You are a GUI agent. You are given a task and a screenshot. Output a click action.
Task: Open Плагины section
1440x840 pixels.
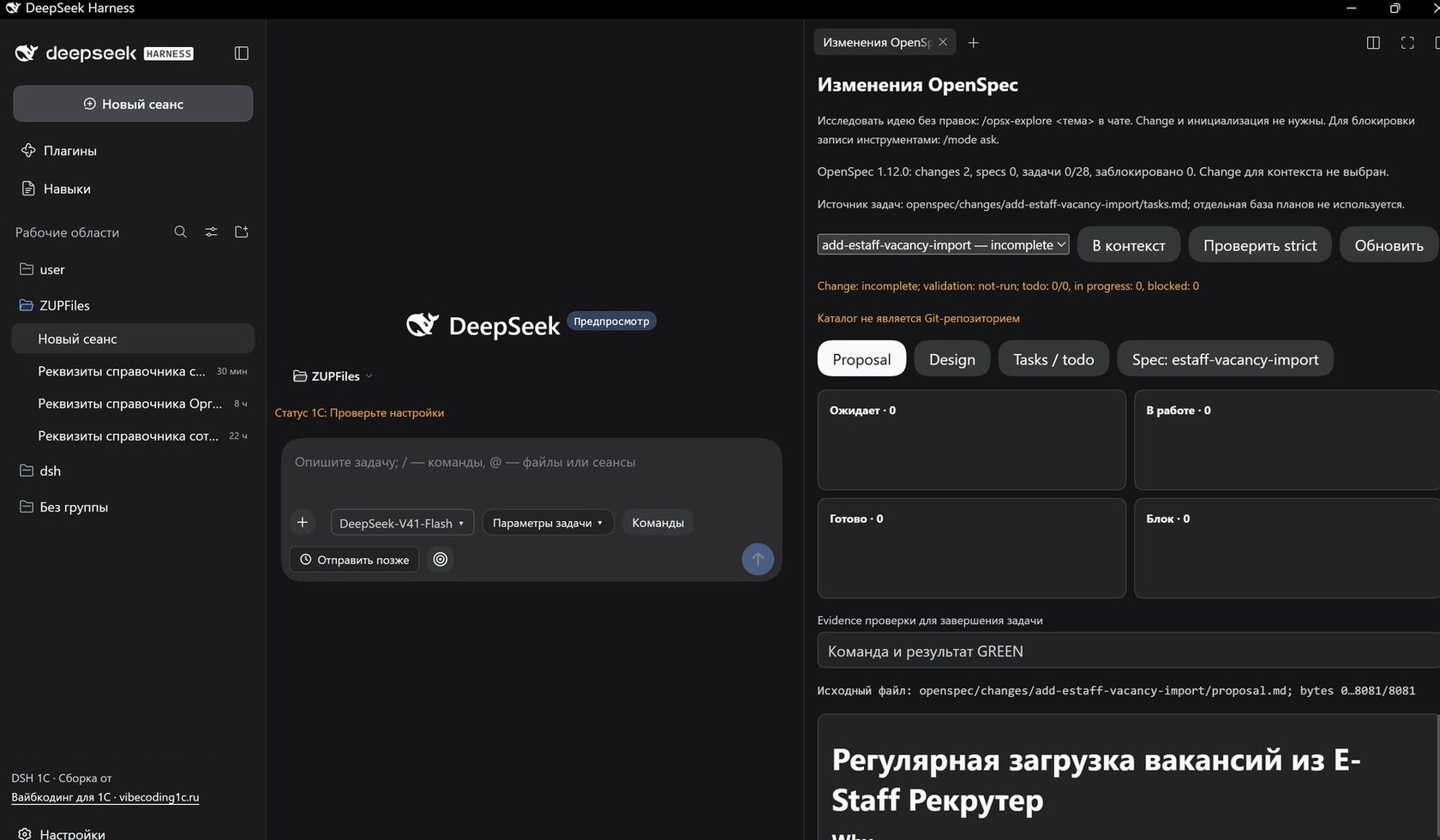click(59, 150)
